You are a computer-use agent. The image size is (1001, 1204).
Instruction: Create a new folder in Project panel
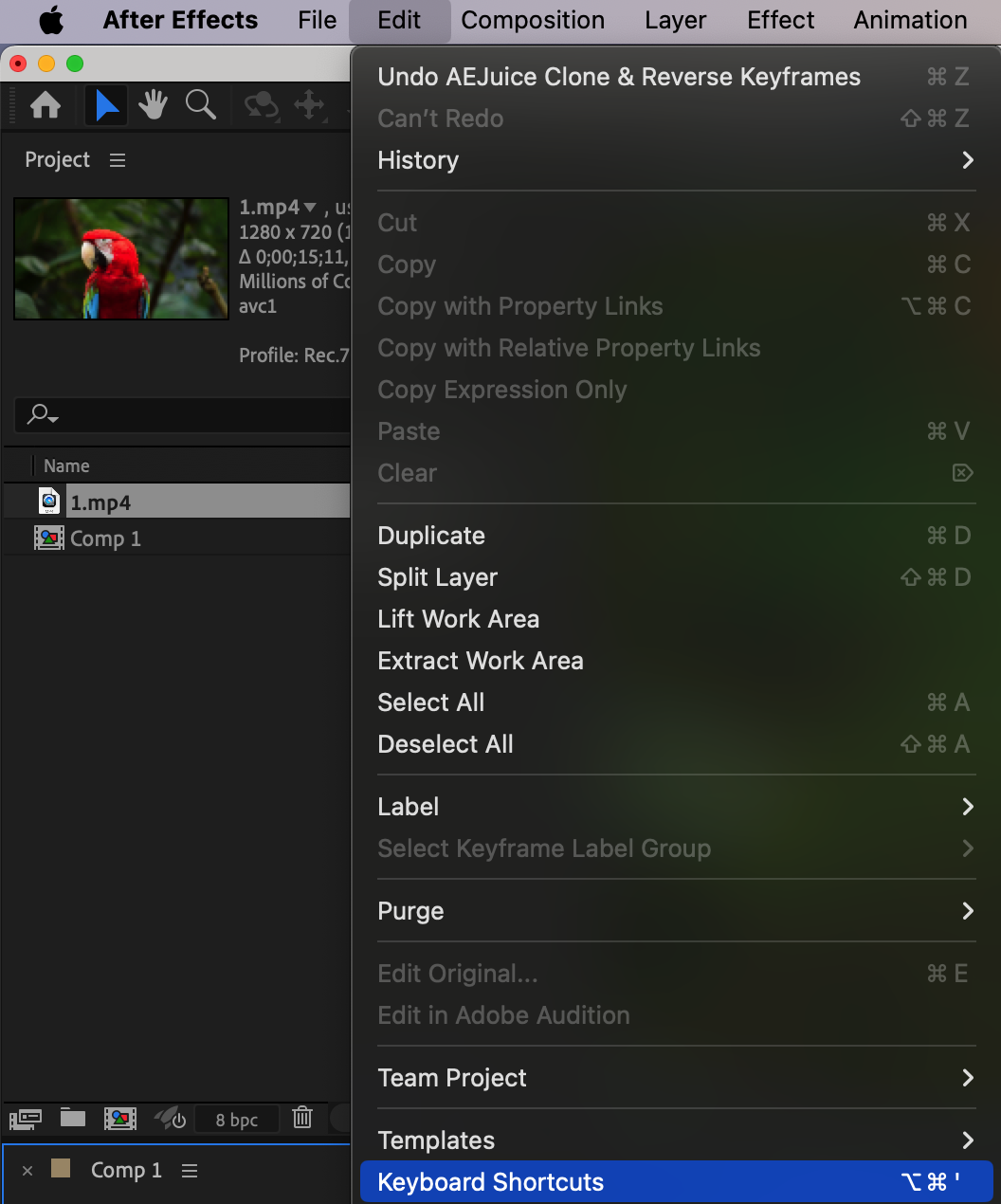click(73, 1119)
